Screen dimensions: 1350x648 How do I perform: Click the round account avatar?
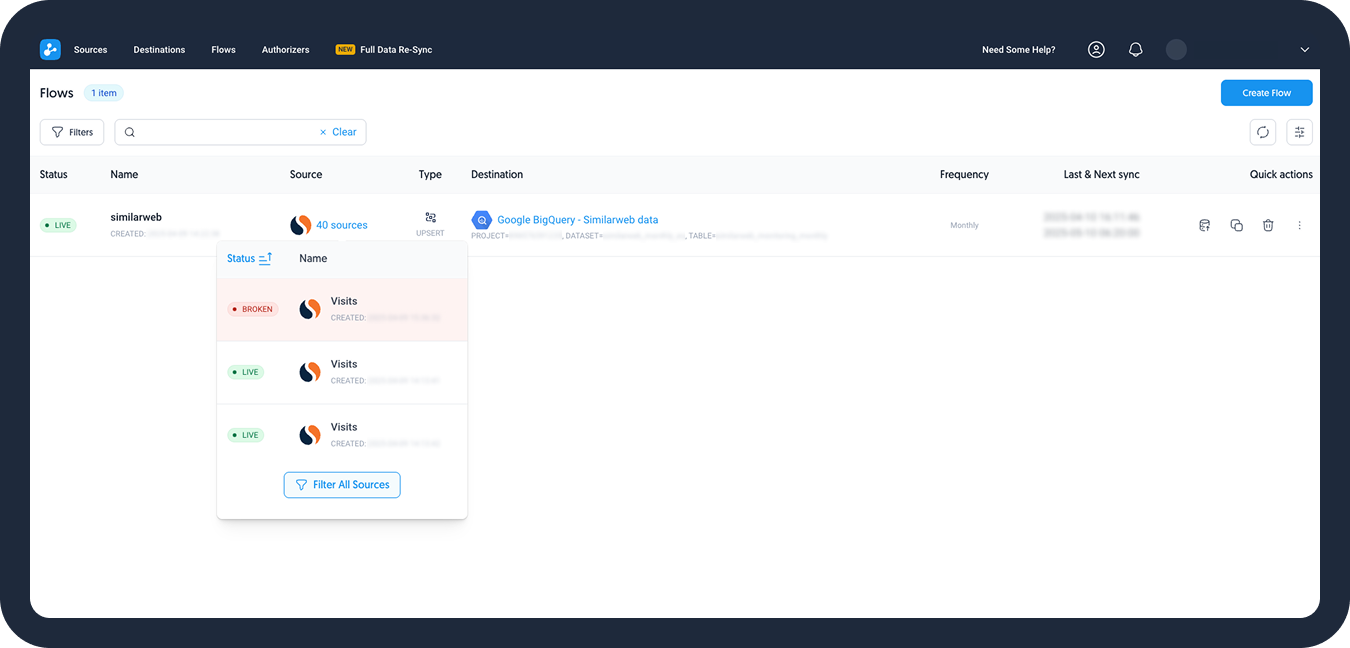1176,49
